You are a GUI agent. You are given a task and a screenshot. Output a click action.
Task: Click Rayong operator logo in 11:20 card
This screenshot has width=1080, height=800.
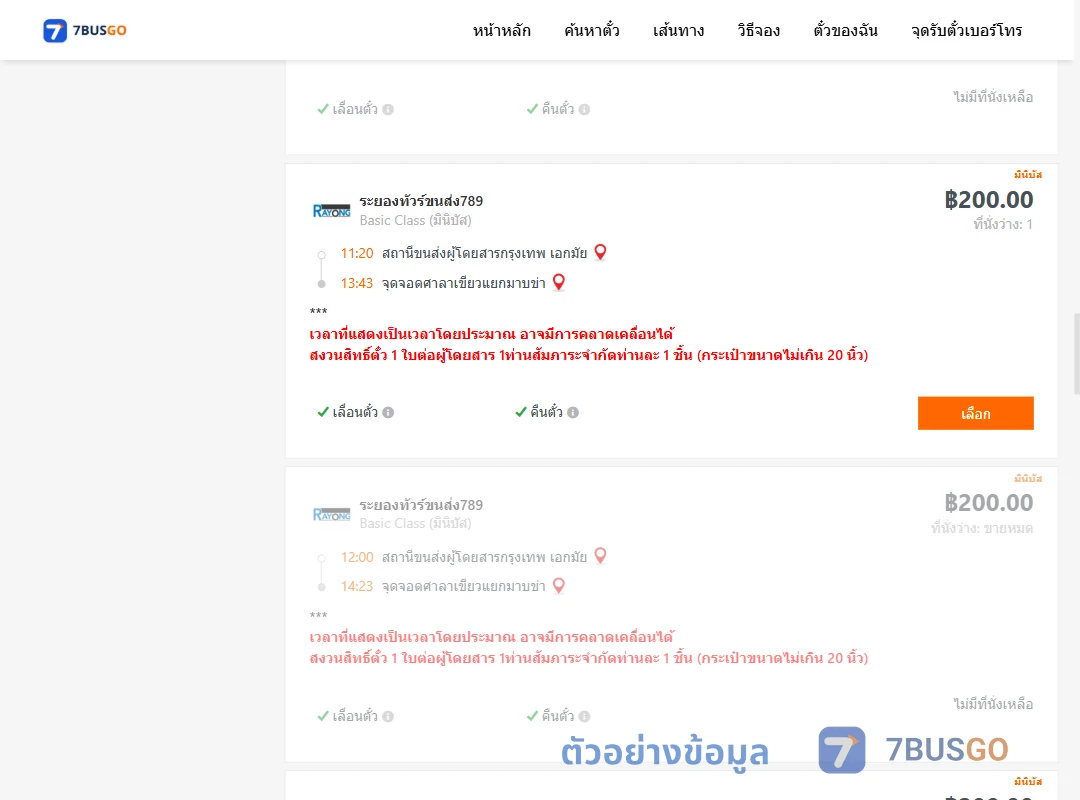coord(331,210)
